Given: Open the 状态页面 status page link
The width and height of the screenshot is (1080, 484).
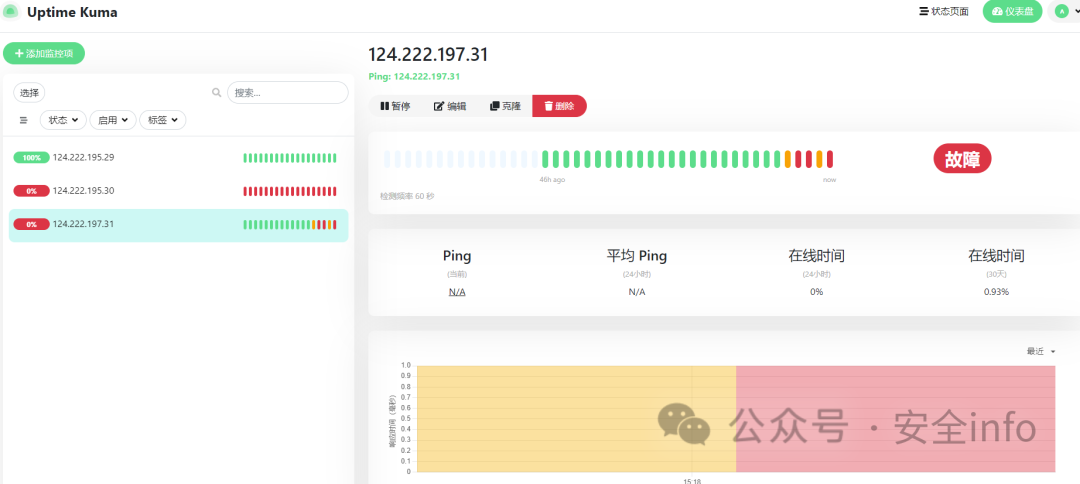Looking at the screenshot, I should 943,12.
